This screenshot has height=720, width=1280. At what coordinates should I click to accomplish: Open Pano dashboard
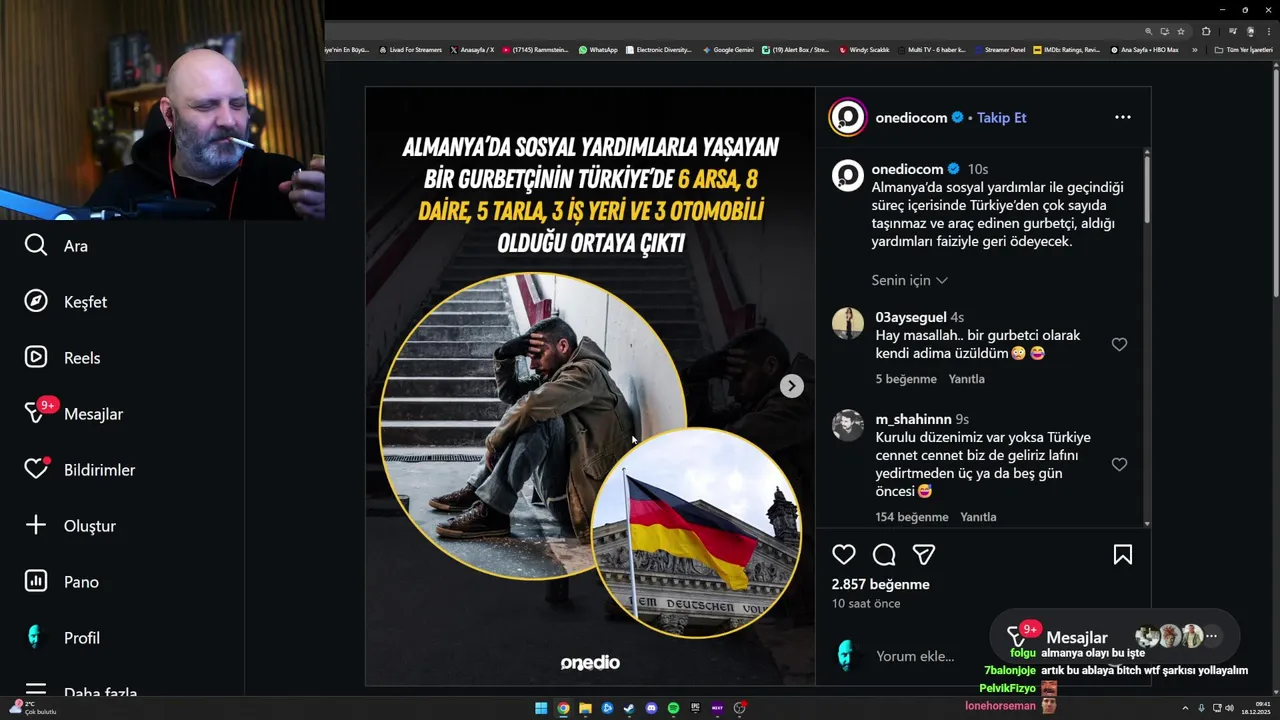[x=61, y=581]
